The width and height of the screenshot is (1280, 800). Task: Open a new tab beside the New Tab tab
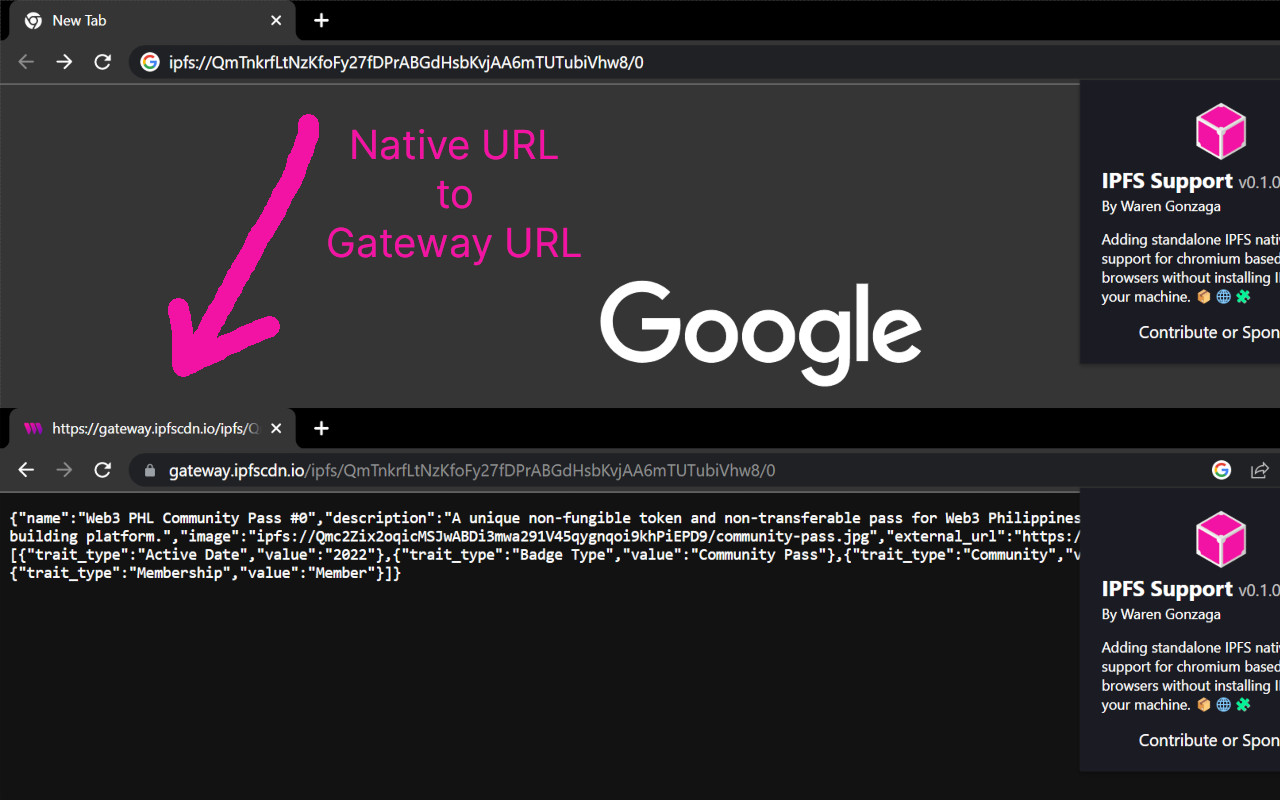point(321,20)
